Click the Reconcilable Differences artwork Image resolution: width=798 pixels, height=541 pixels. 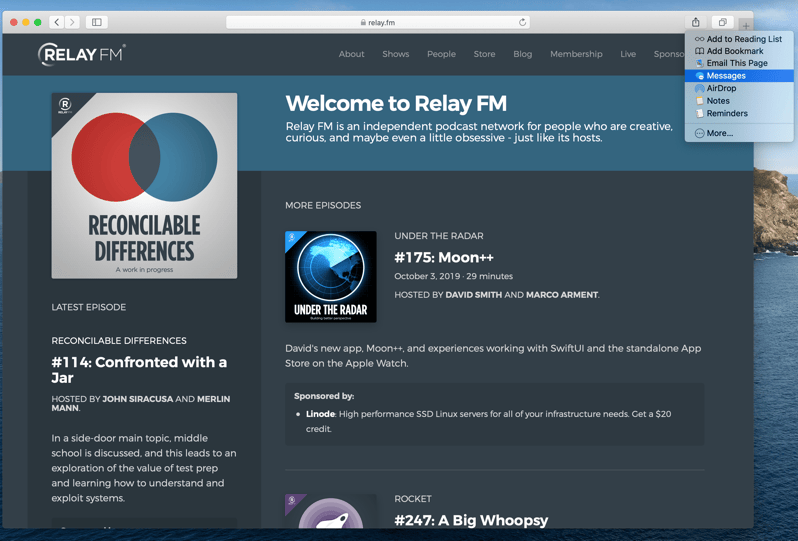click(144, 186)
